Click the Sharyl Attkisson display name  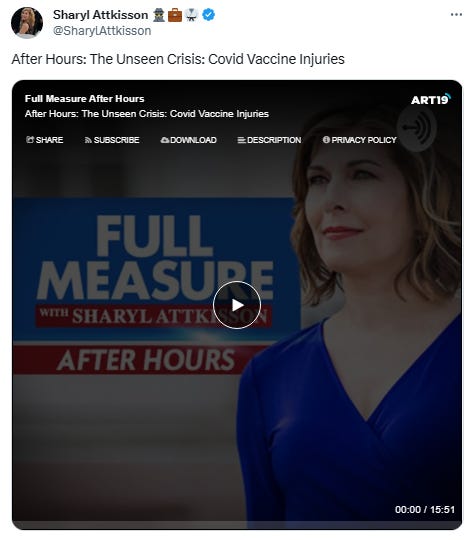pos(101,15)
